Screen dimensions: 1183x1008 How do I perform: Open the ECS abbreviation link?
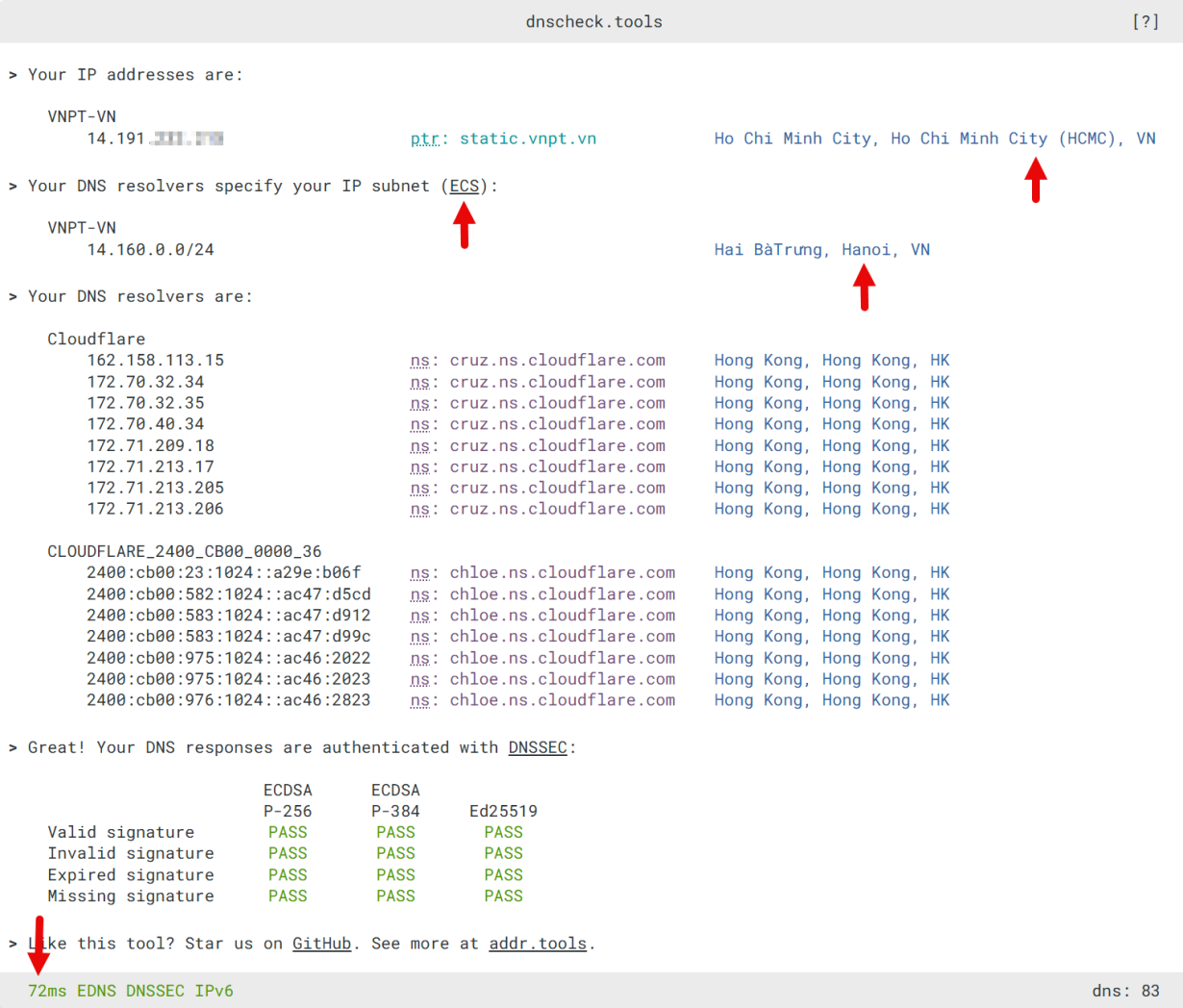464,186
